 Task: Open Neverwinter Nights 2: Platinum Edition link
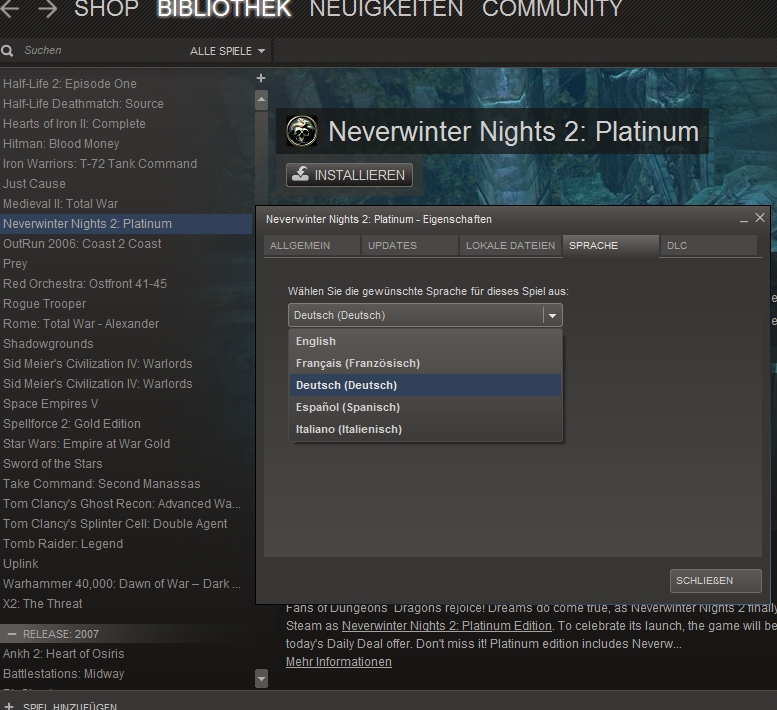click(x=446, y=626)
